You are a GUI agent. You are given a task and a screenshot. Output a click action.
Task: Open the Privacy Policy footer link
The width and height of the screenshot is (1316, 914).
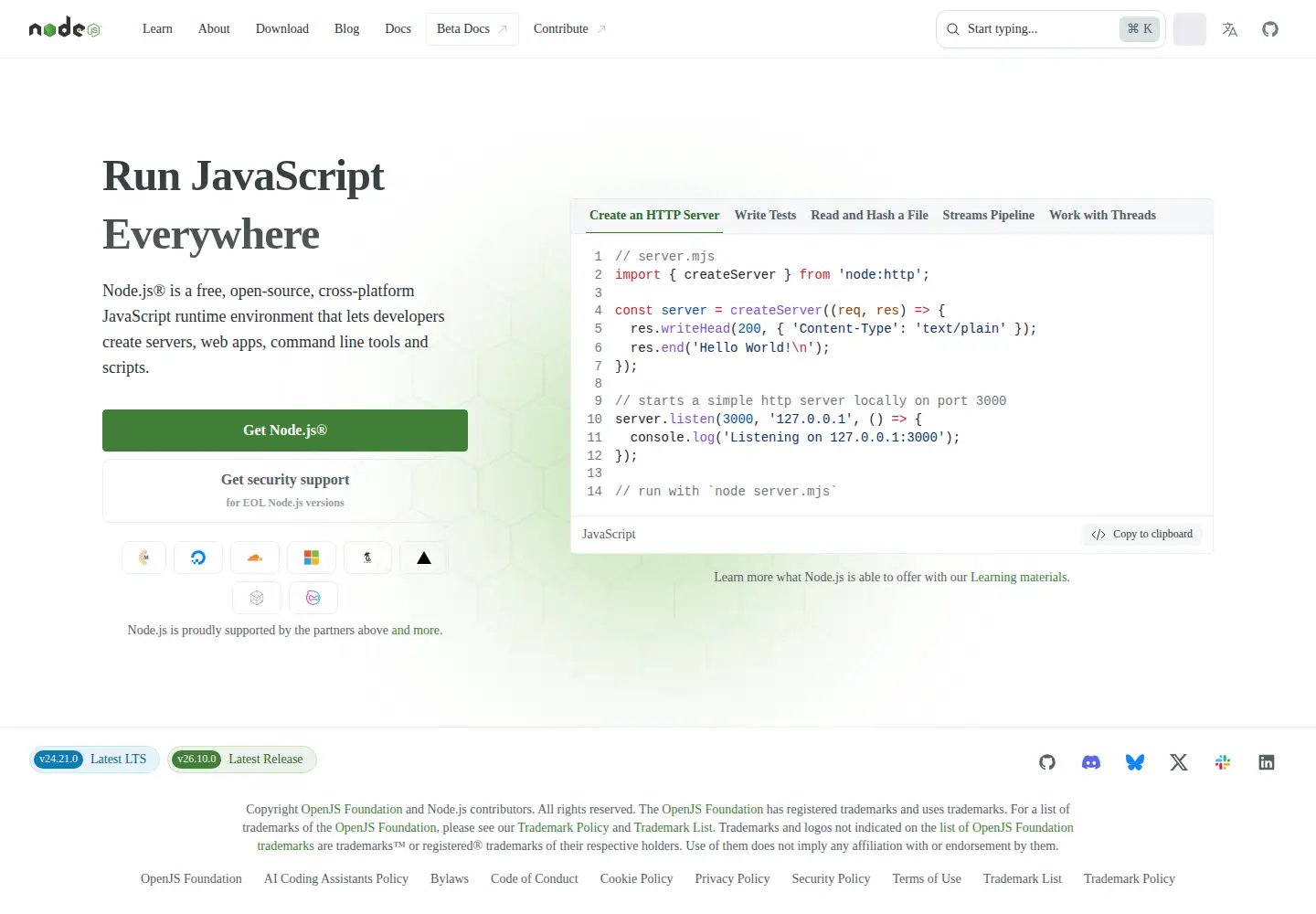tap(732, 879)
